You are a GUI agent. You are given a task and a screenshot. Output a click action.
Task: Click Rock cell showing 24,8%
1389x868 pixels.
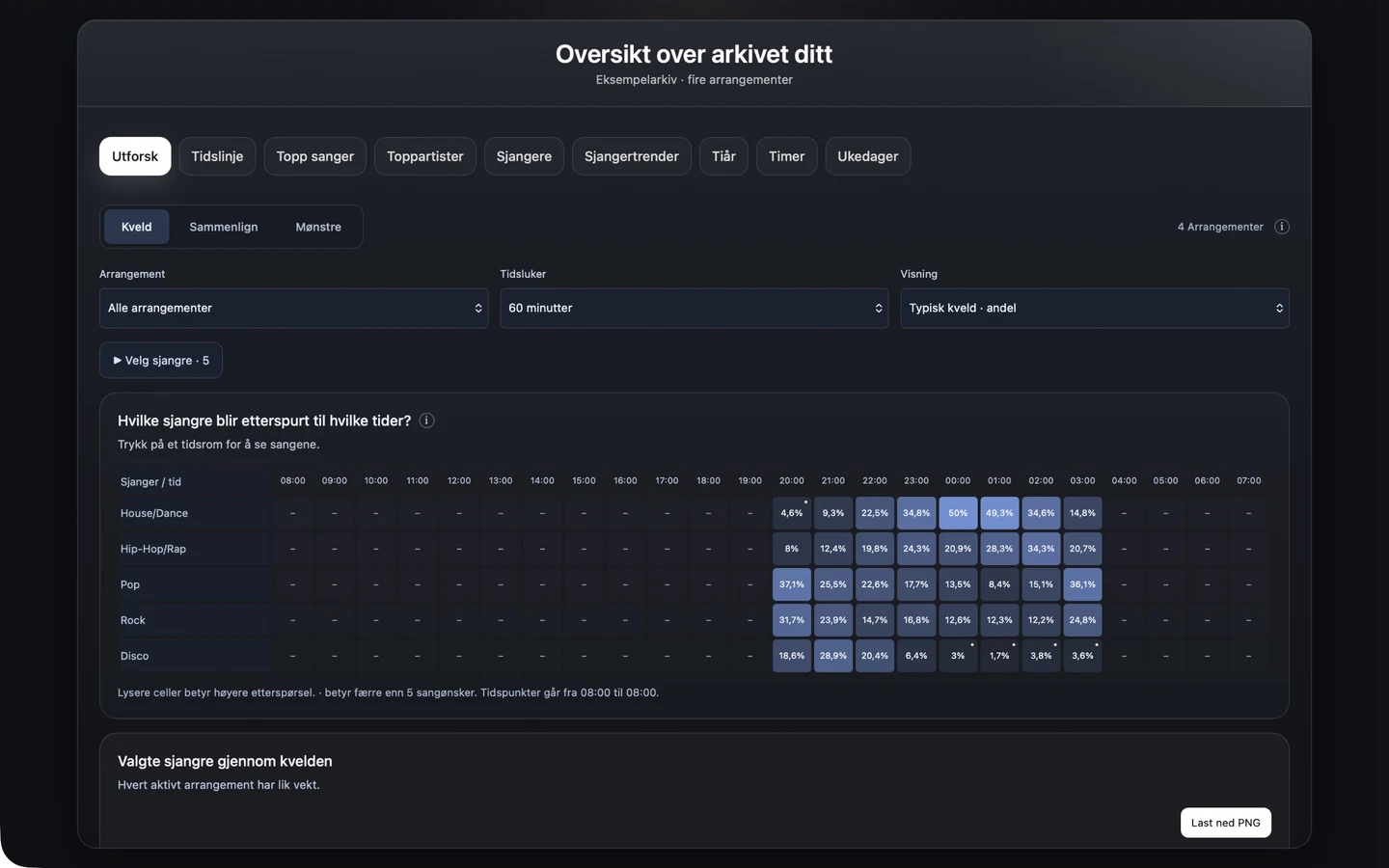pos(1082,620)
